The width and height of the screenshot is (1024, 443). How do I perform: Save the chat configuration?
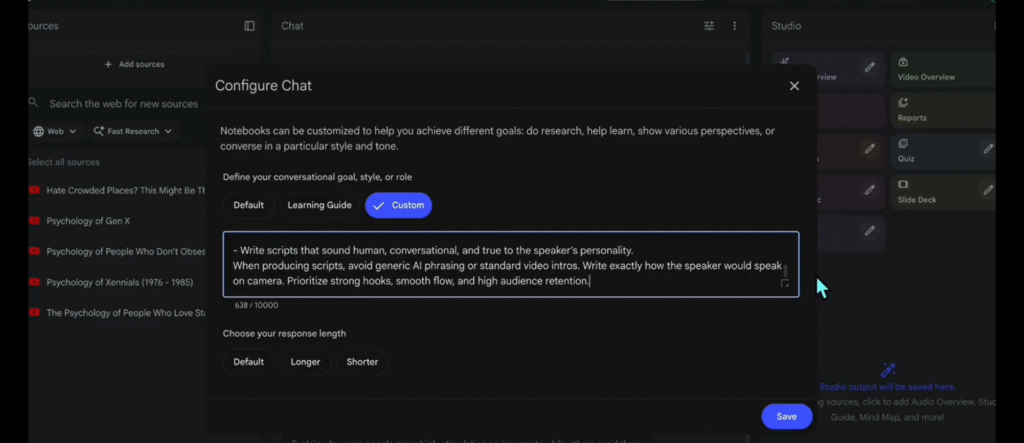click(x=786, y=417)
